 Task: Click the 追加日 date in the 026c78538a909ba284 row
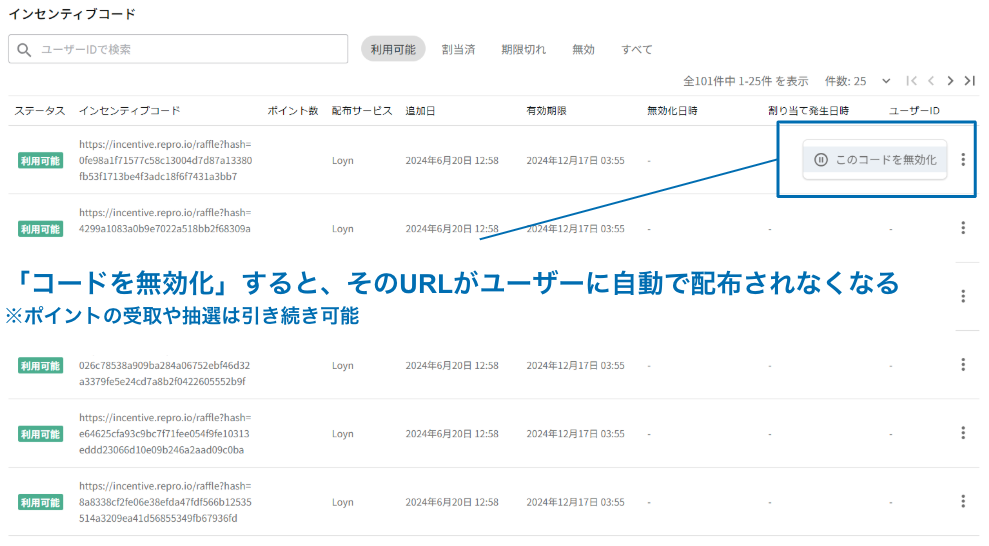pos(452,366)
